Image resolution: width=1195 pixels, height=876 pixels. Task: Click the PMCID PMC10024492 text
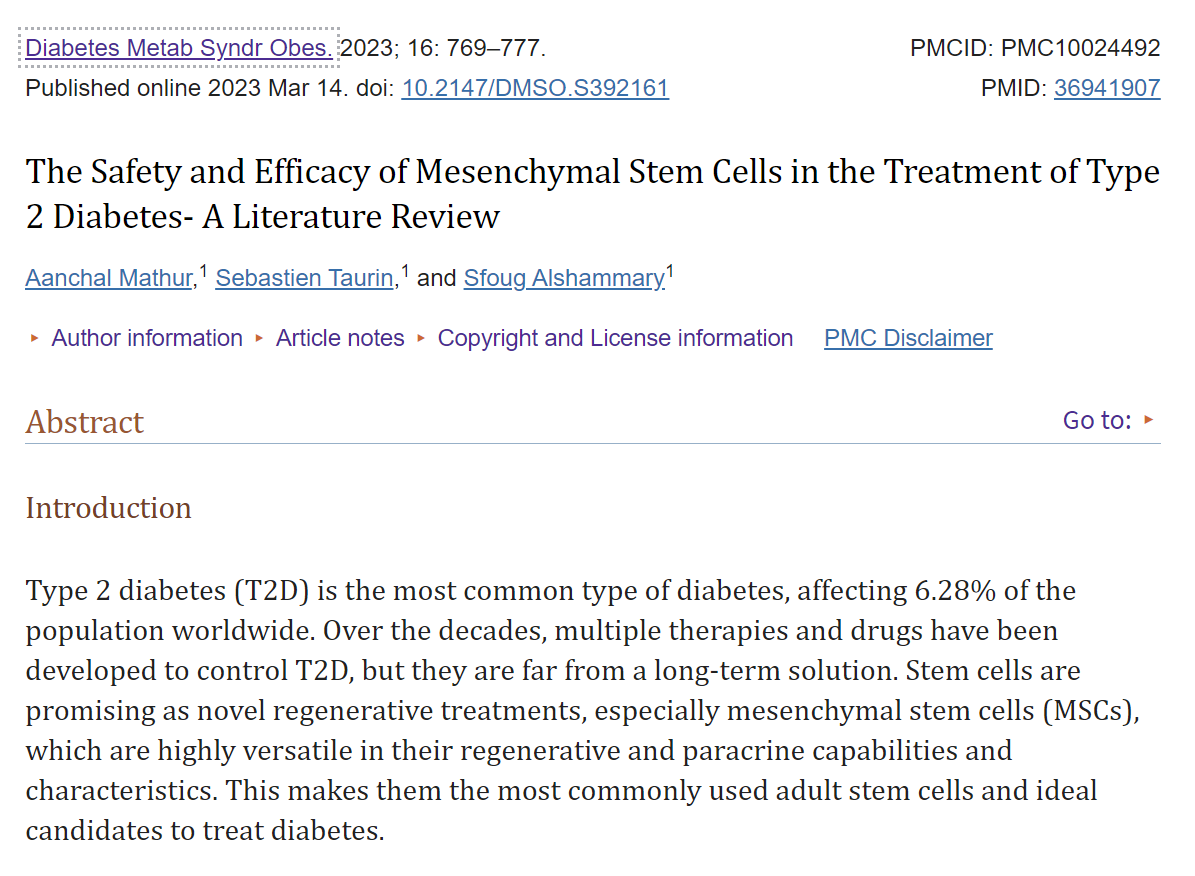coord(1034,48)
